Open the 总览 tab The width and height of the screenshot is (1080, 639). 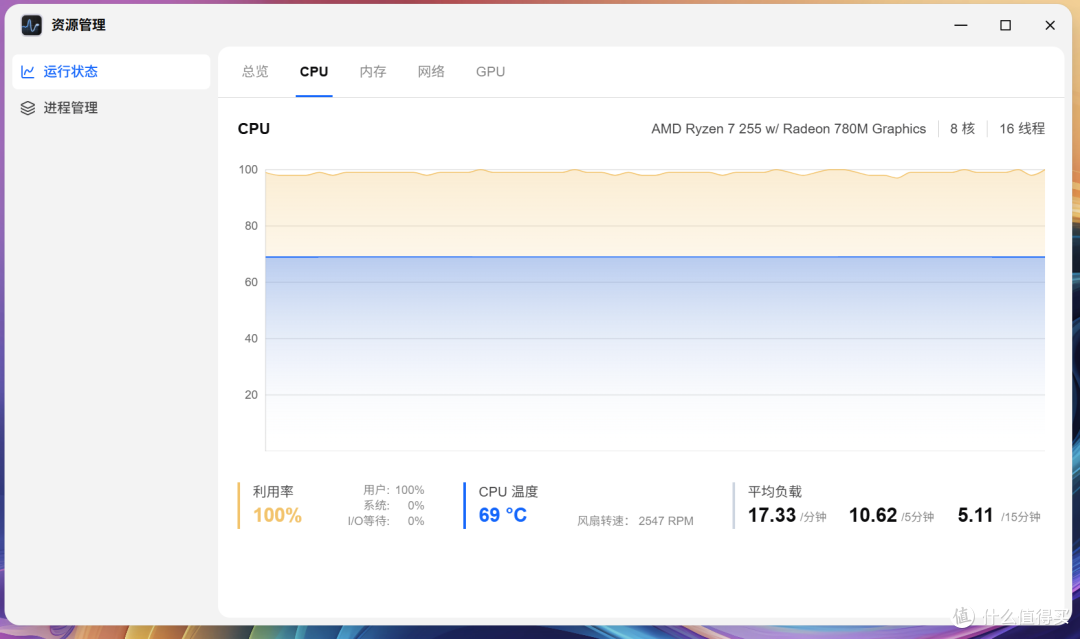256,72
